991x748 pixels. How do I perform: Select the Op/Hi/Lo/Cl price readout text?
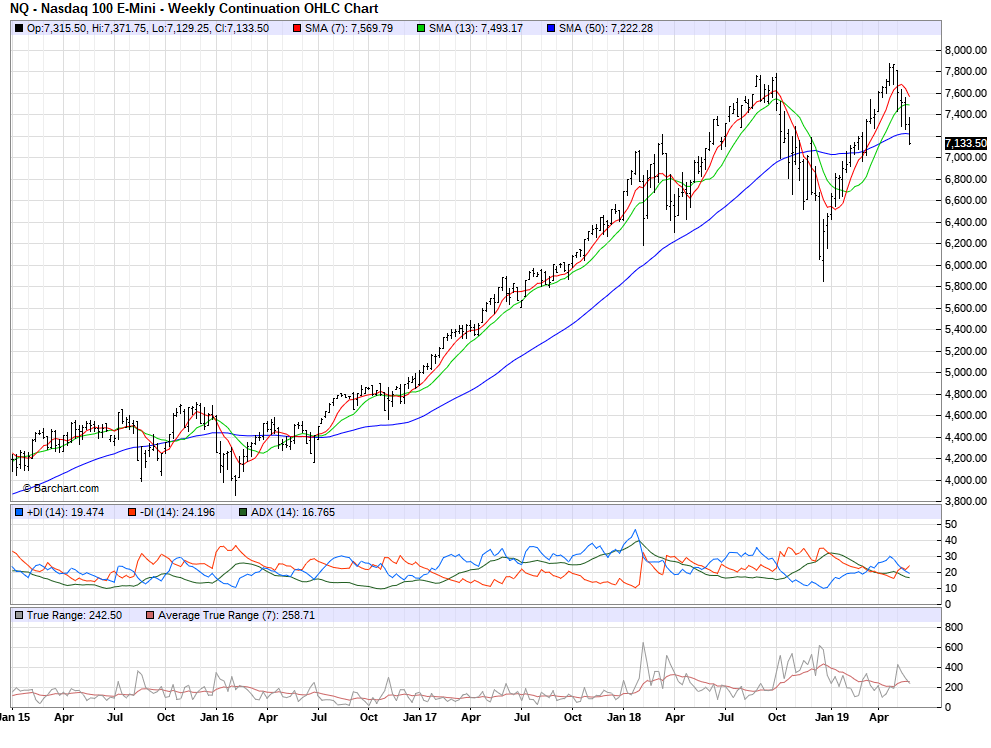pyautogui.click(x=148, y=28)
